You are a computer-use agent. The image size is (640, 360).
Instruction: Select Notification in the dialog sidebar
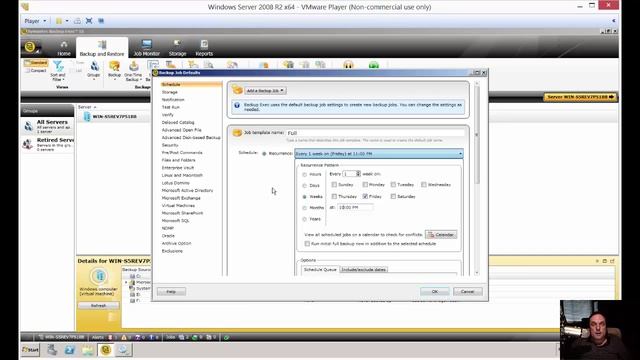tap(173, 100)
